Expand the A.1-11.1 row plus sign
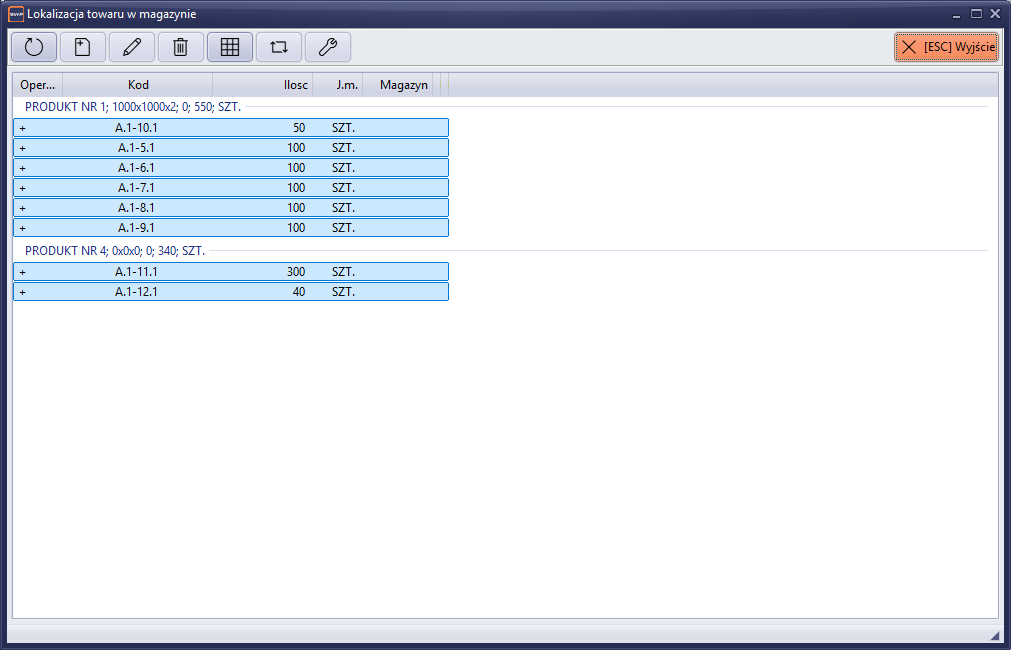This screenshot has height=650, width=1011. [x=22, y=272]
